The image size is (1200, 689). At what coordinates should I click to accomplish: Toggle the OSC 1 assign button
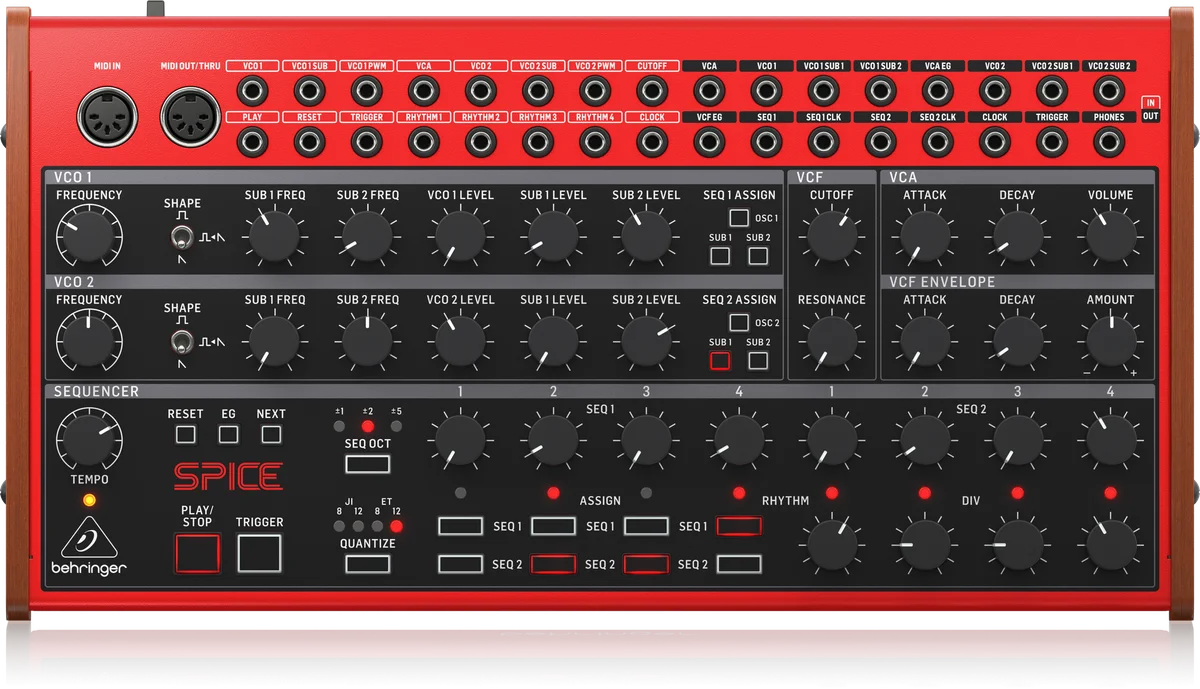[x=739, y=218]
